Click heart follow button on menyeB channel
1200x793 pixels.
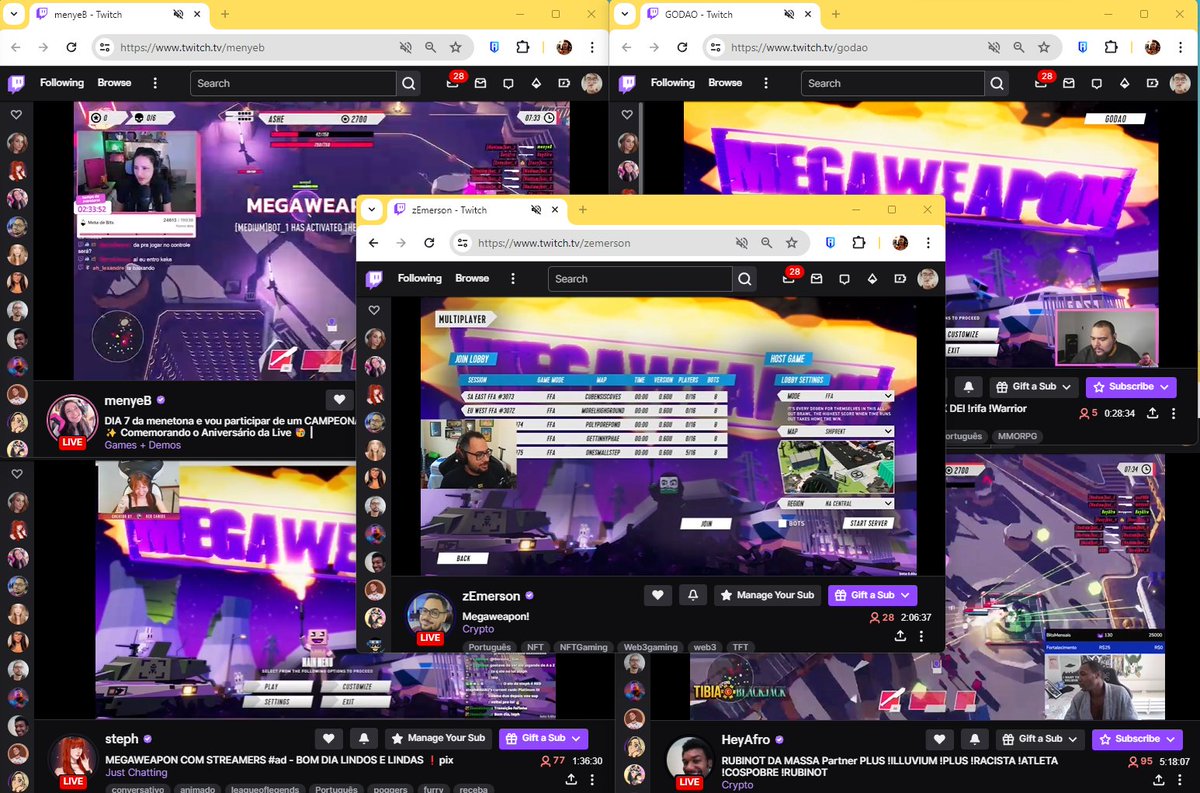(x=340, y=398)
